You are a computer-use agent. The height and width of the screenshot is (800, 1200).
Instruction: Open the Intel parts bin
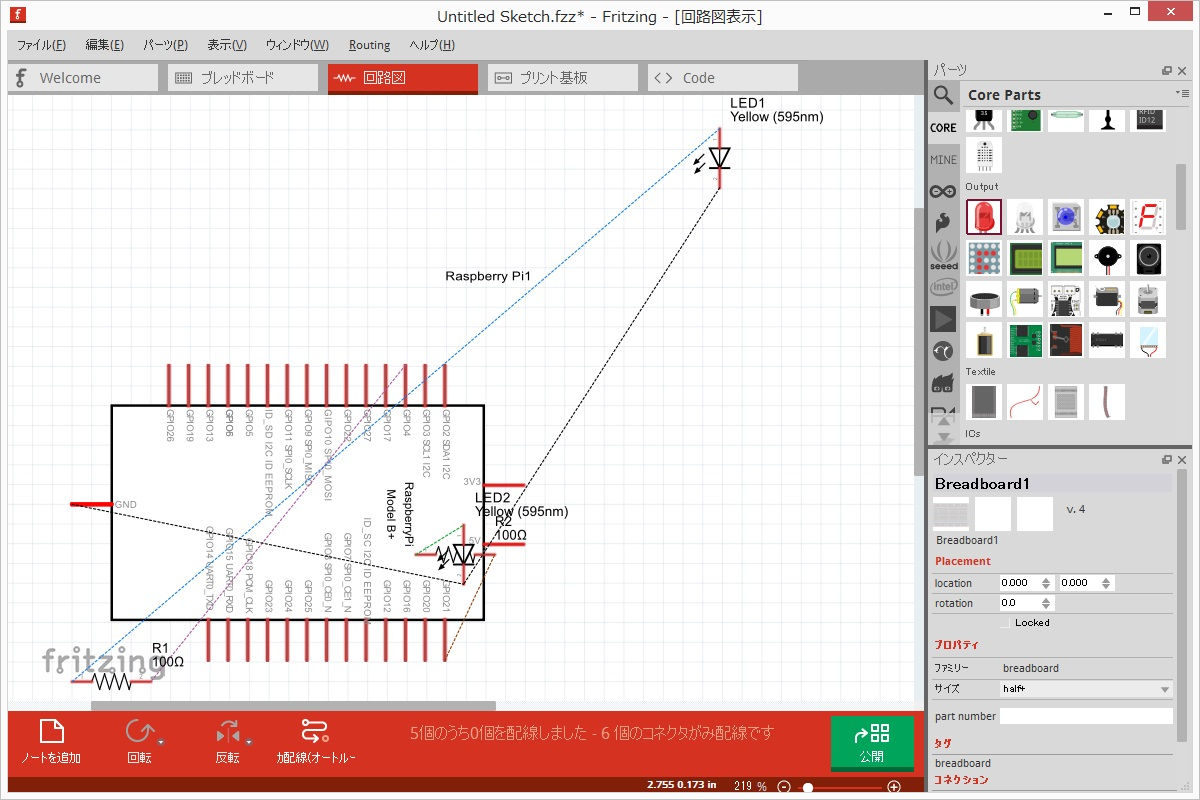coord(943,287)
